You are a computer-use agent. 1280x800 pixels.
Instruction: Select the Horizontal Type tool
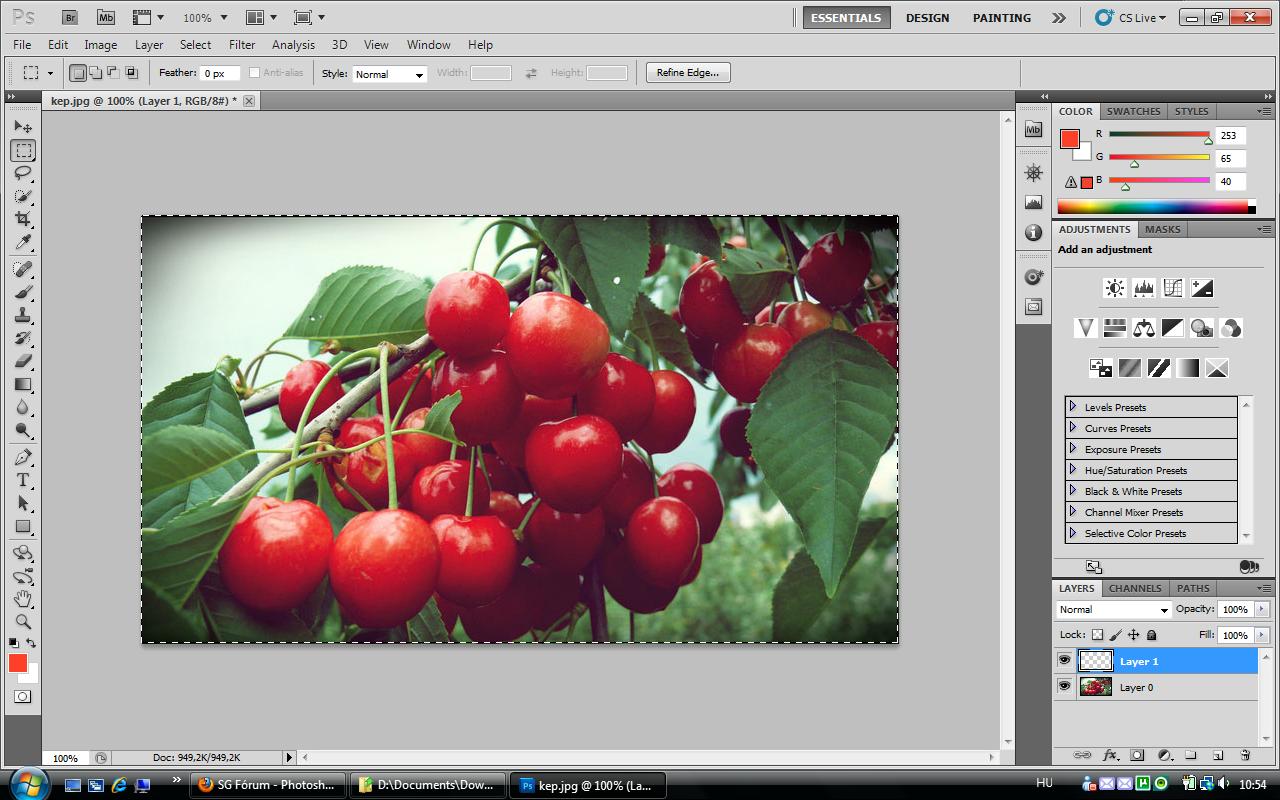[x=23, y=480]
